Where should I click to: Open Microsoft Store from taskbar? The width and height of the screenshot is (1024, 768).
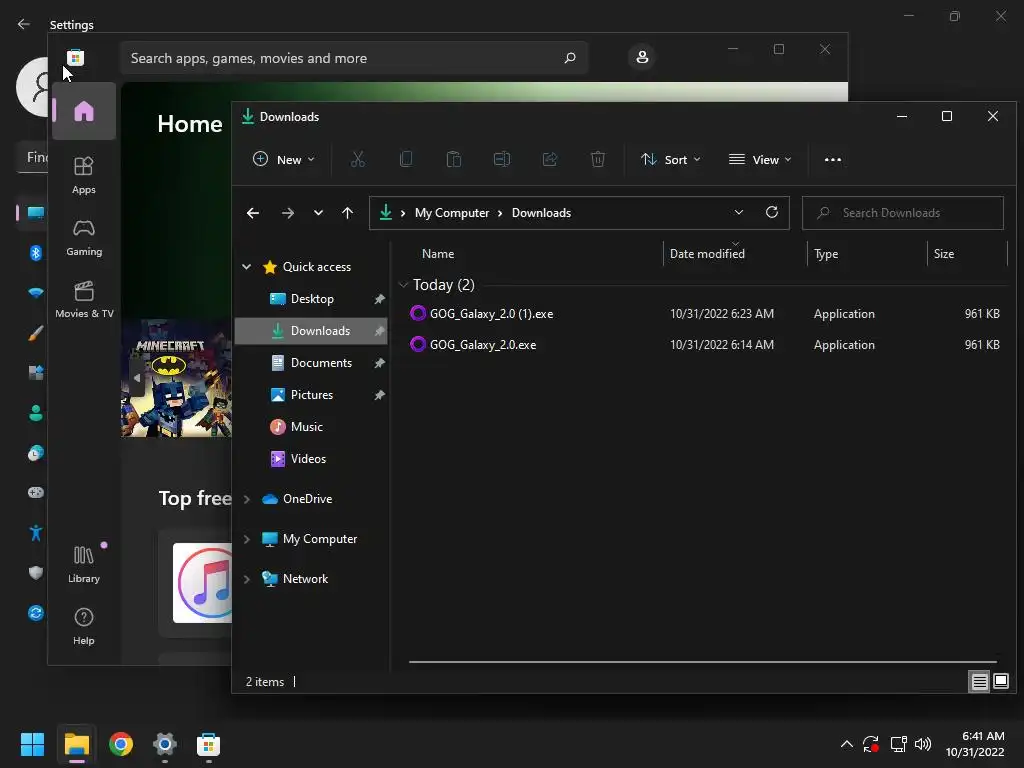tap(208, 744)
